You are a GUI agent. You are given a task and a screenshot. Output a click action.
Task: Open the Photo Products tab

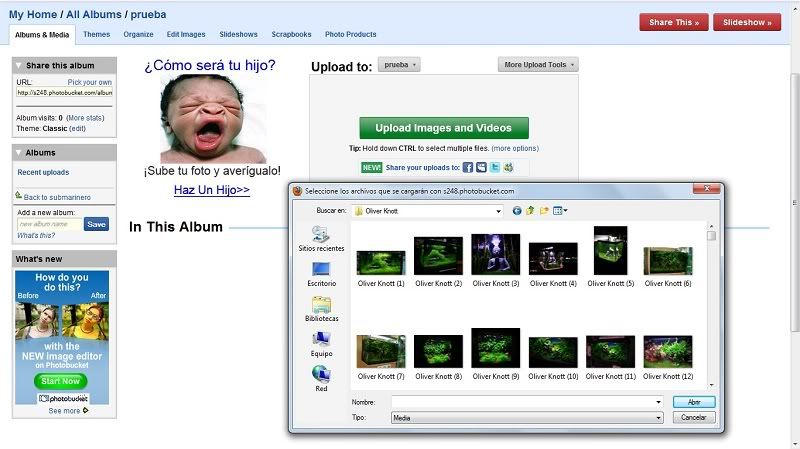click(x=351, y=34)
